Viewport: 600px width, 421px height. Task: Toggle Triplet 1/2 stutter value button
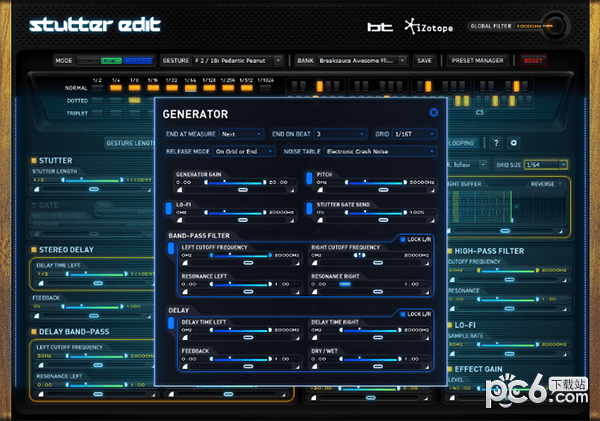point(97,113)
